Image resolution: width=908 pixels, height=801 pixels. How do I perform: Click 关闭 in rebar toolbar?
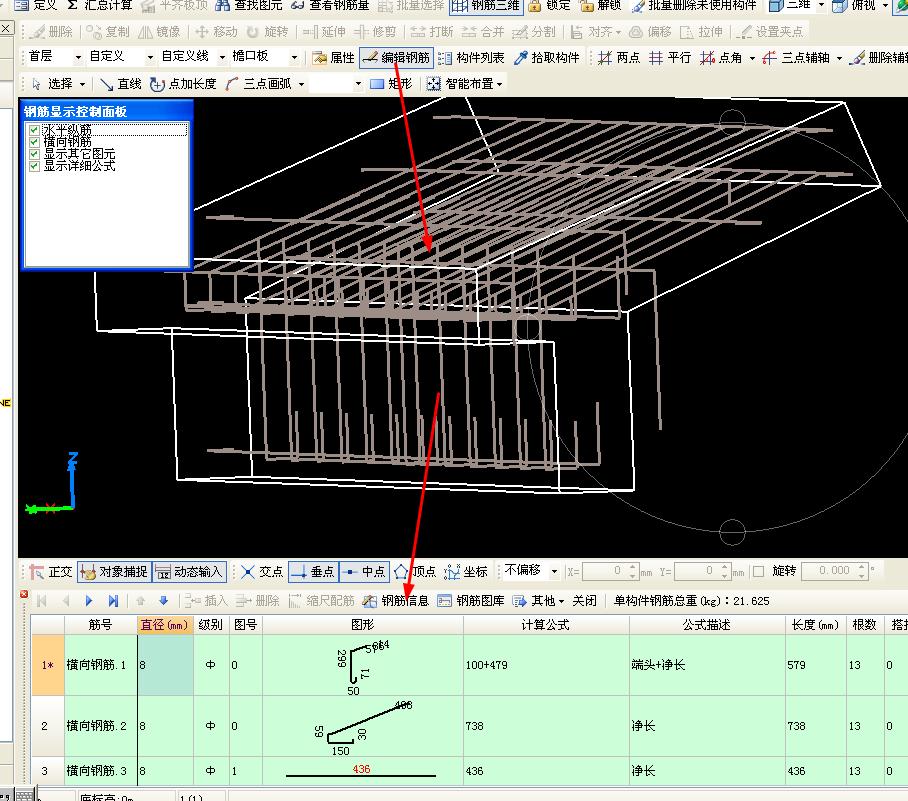click(584, 601)
